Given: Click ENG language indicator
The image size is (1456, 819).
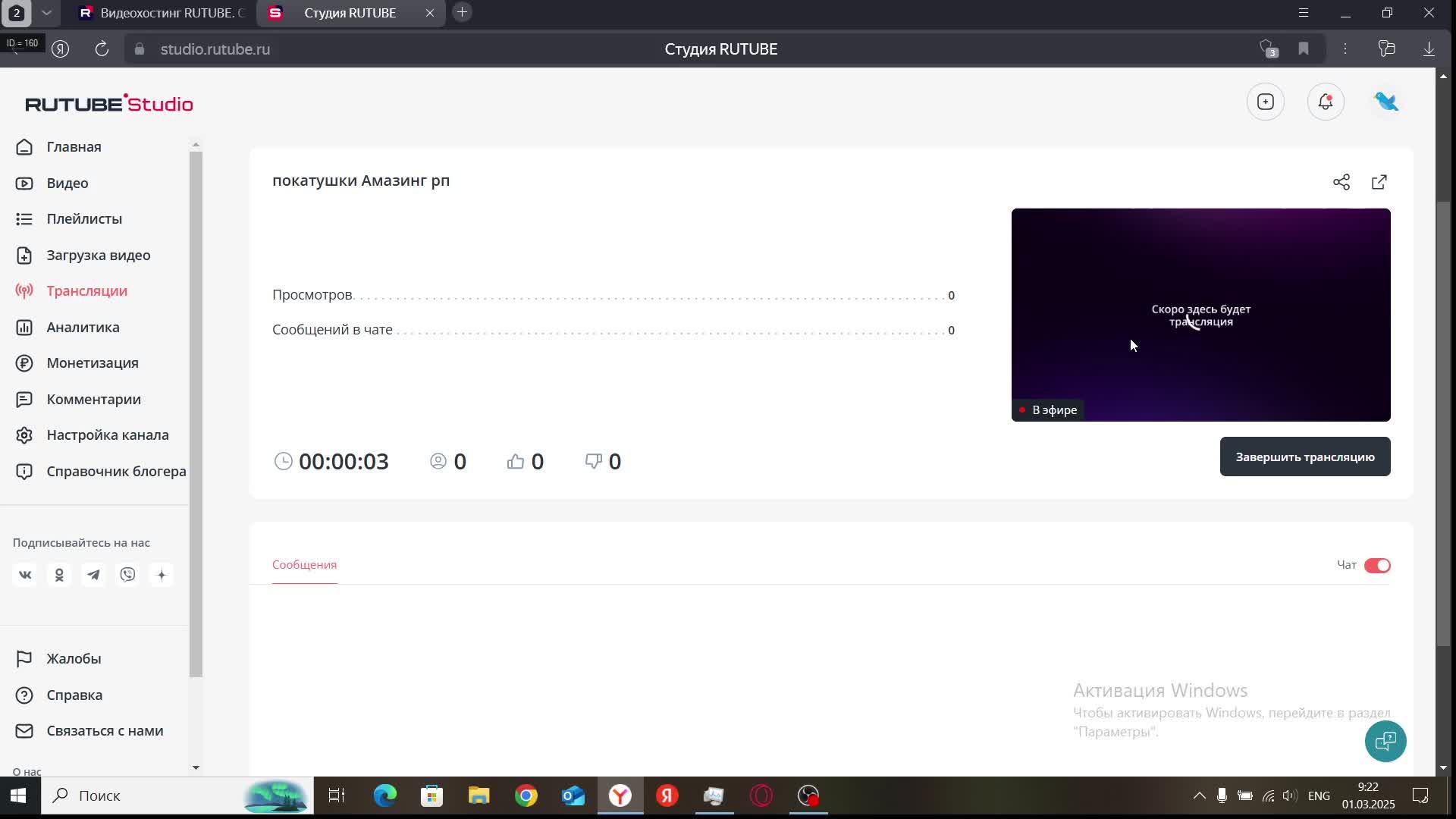Looking at the screenshot, I should (x=1319, y=795).
